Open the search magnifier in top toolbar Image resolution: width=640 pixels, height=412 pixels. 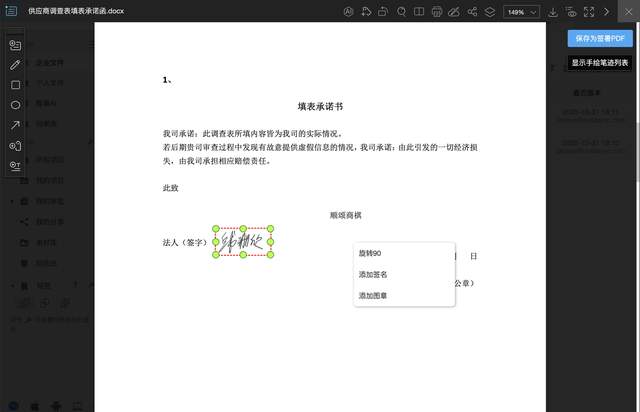[401, 12]
